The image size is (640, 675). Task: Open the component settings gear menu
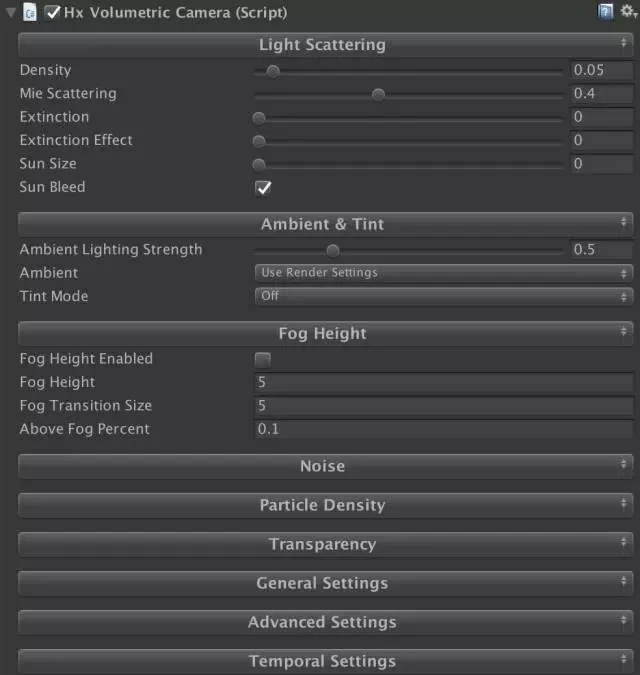pos(626,12)
